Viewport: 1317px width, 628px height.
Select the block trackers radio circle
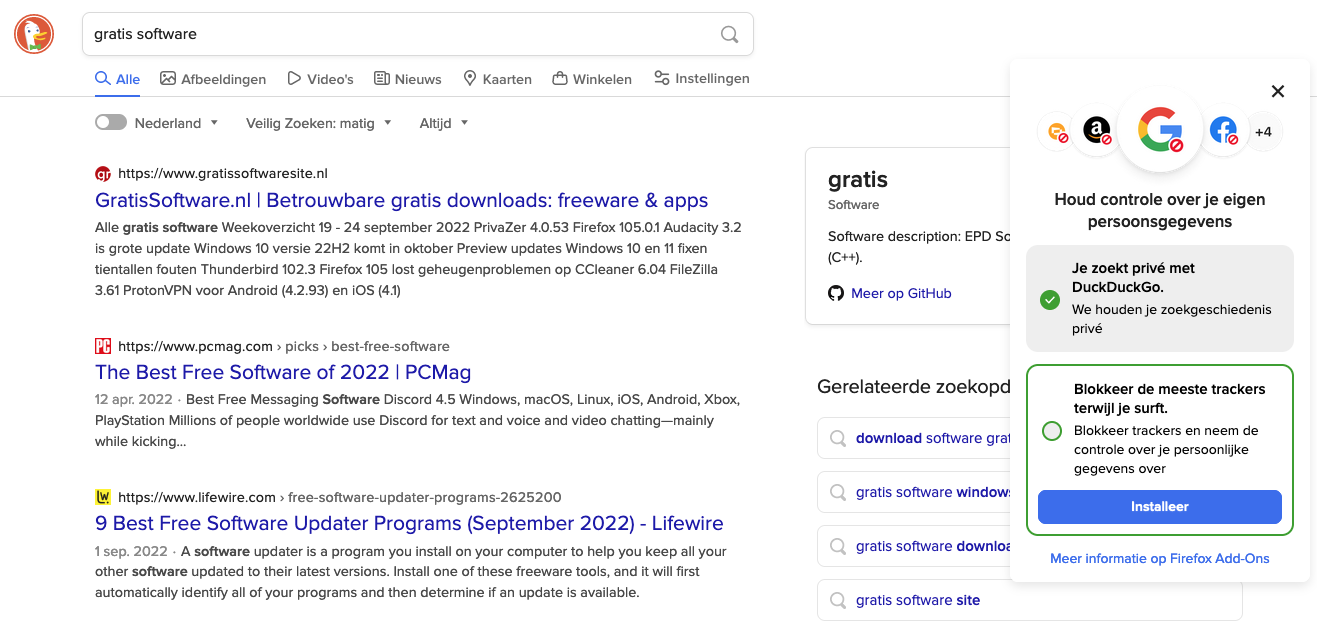[1051, 431]
